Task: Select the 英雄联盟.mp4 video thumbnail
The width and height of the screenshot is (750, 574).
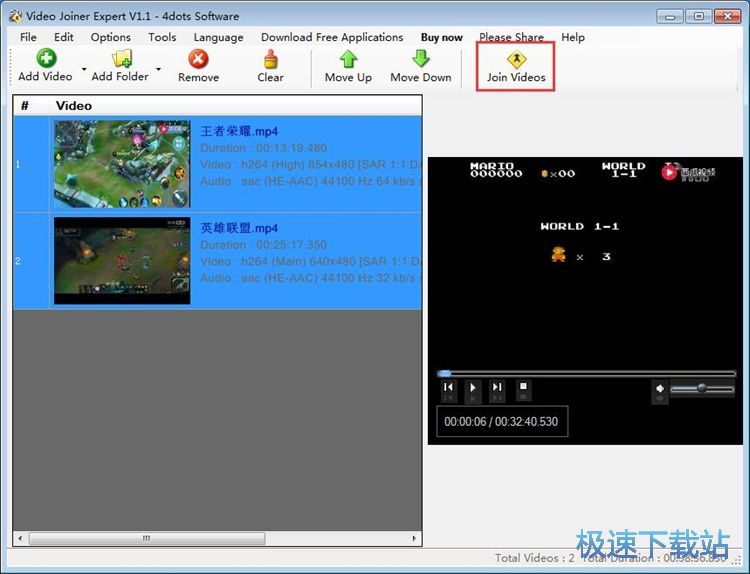Action: [122, 261]
